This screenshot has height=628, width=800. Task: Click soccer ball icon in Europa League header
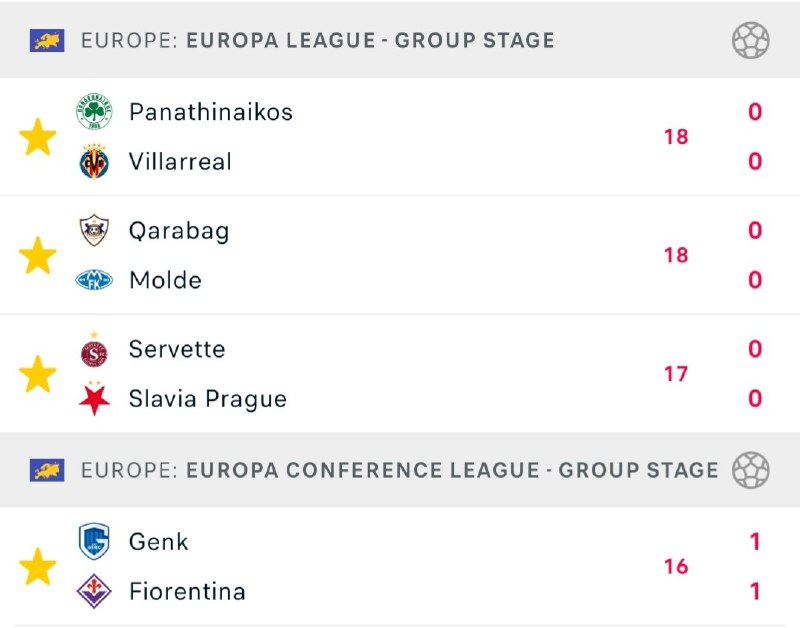point(750,40)
